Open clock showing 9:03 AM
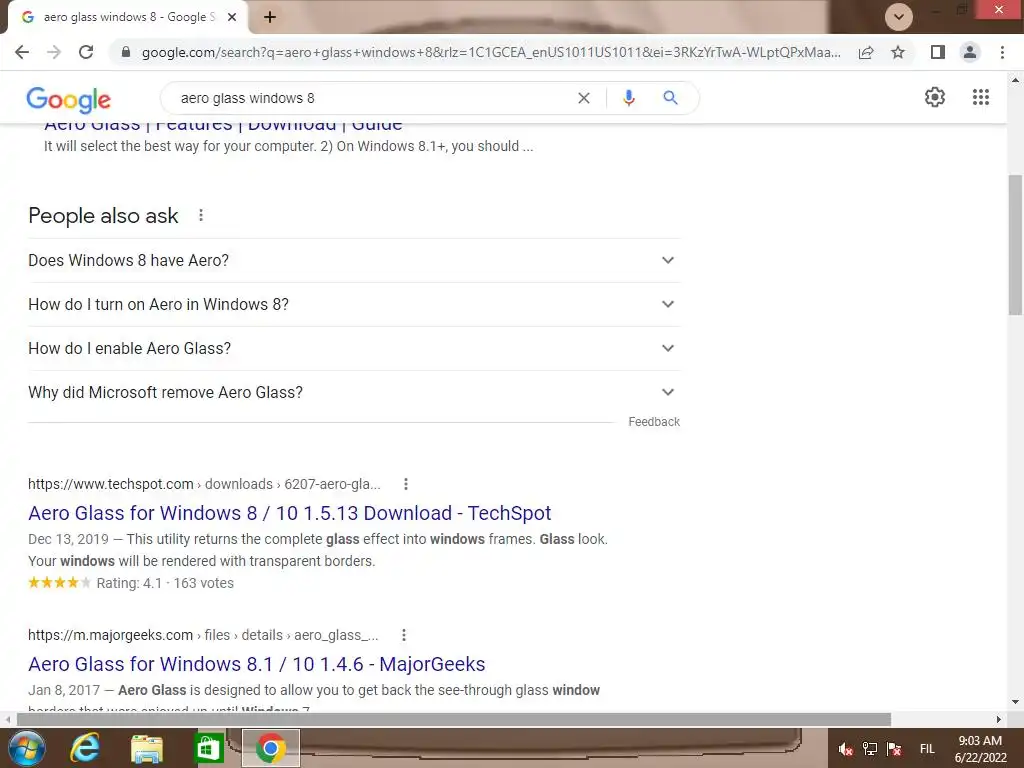This screenshot has width=1024, height=768. [x=980, y=749]
